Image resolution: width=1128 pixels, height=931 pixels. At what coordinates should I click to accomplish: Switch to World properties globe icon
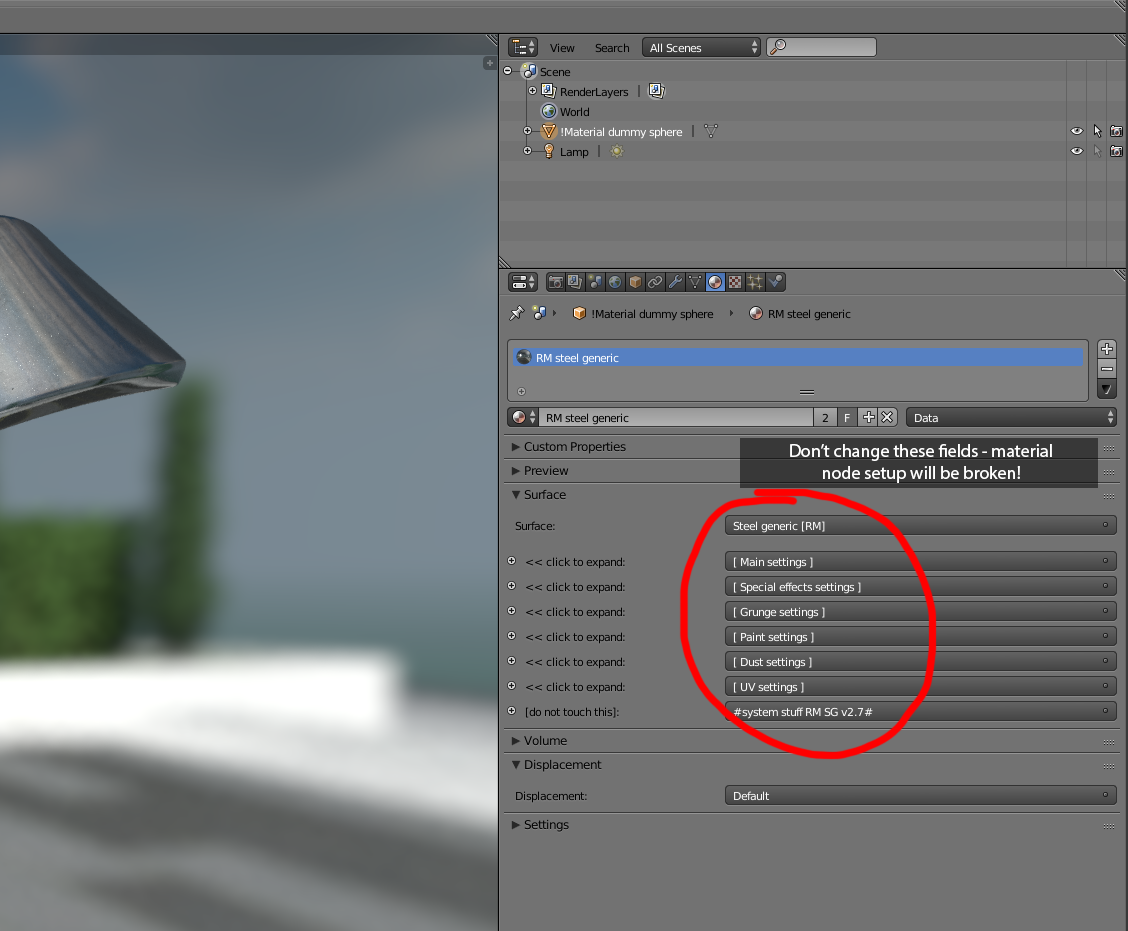point(615,283)
